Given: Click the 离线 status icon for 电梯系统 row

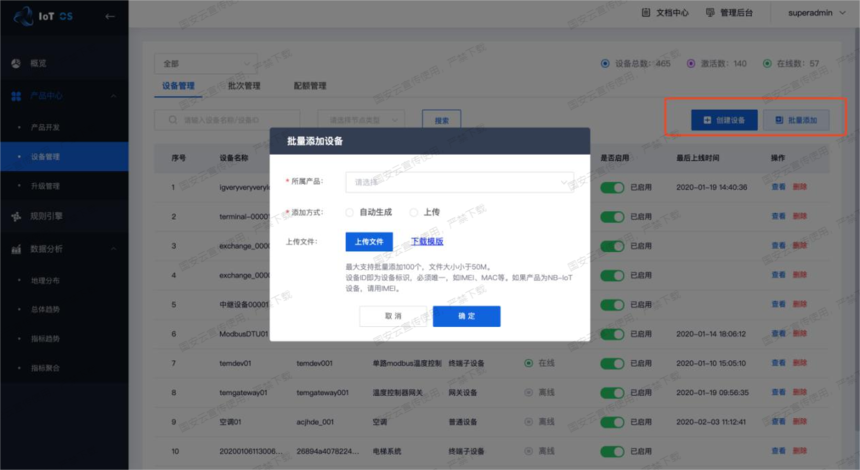Looking at the screenshot, I should (x=528, y=451).
